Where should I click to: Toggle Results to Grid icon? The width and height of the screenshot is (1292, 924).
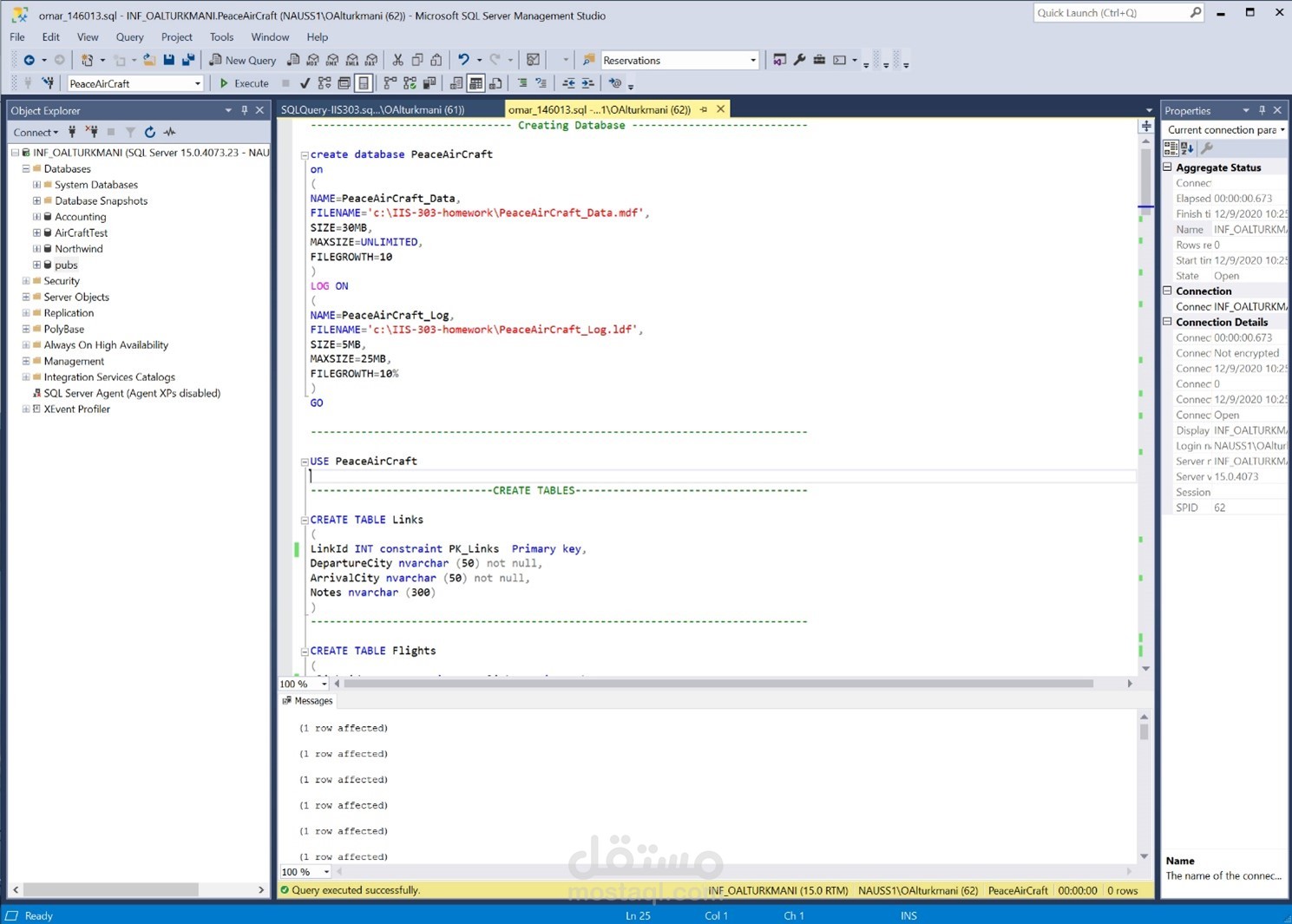click(475, 83)
